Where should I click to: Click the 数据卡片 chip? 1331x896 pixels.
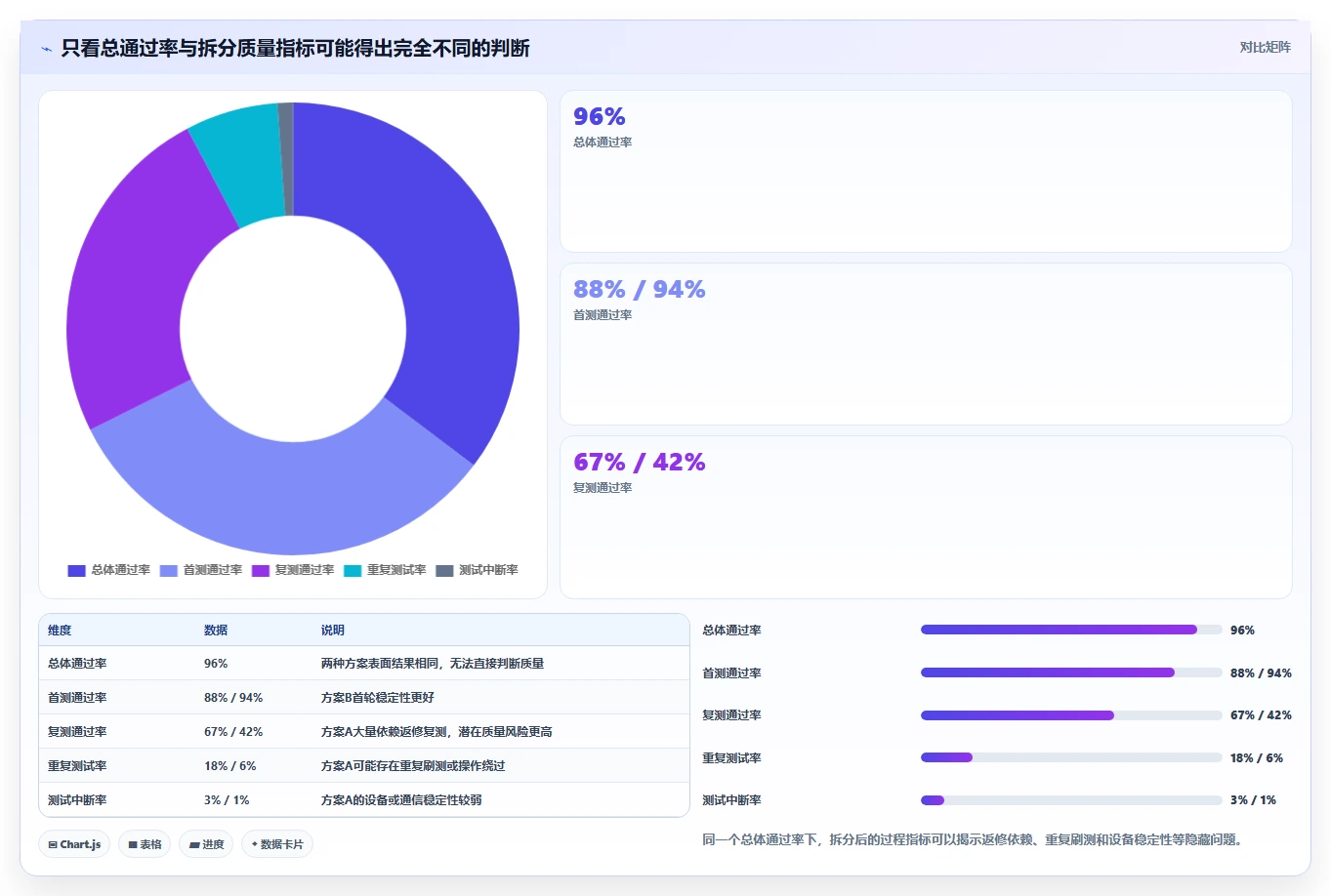[277, 844]
